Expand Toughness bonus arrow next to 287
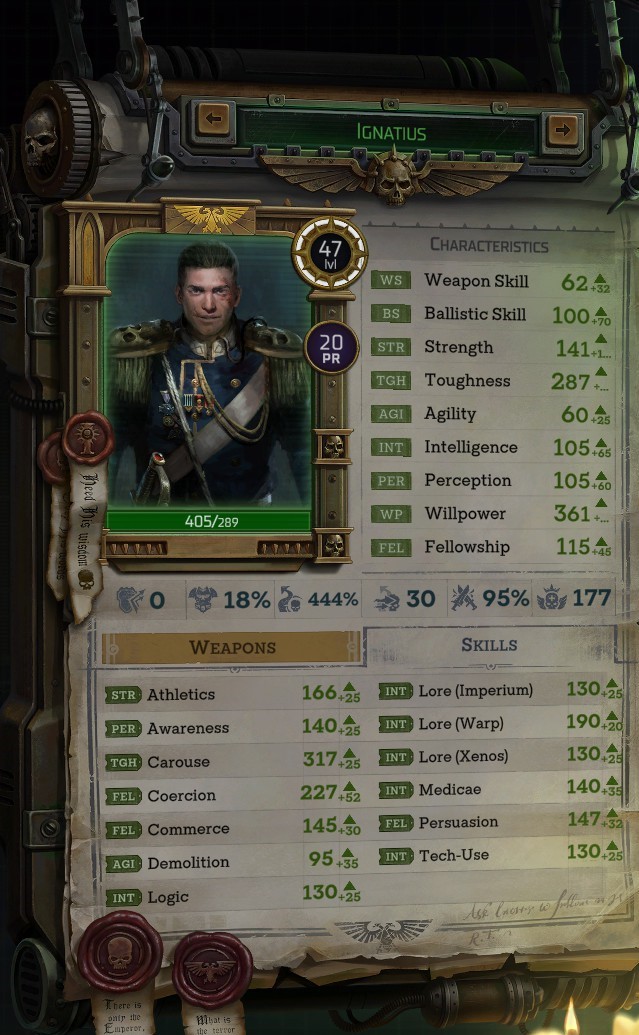This screenshot has height=1035, width=639. (x=601, y=380)
